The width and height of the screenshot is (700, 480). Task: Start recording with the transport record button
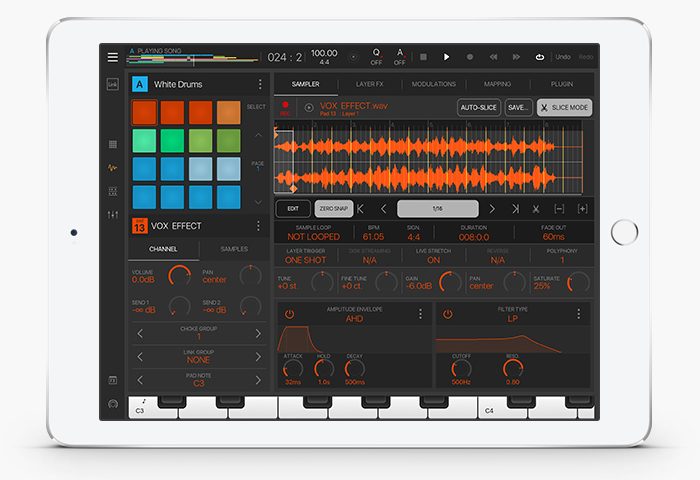tap(470, 57)
